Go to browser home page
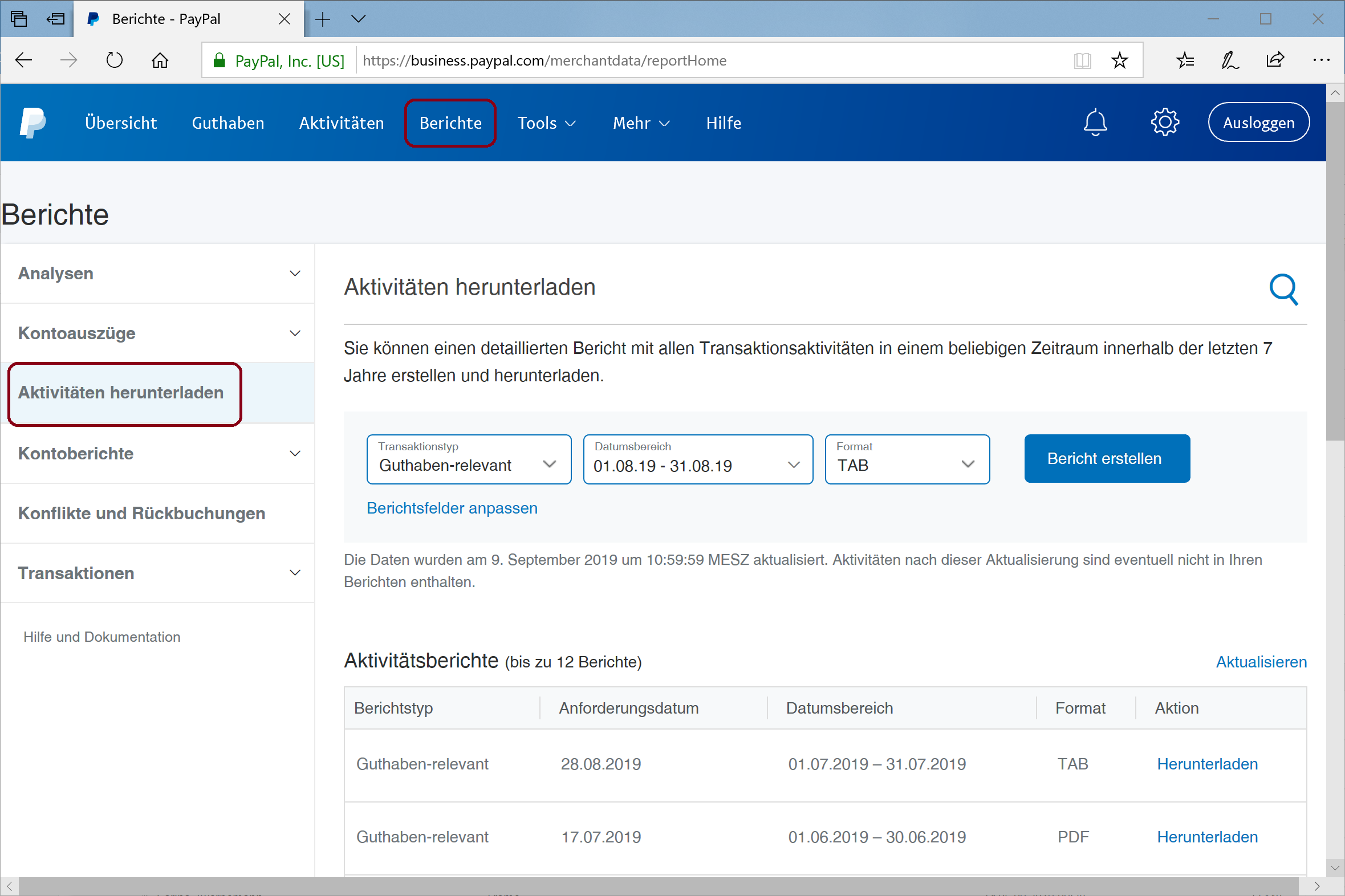This screenshot has width=1345, height=896. click(160, 60)
